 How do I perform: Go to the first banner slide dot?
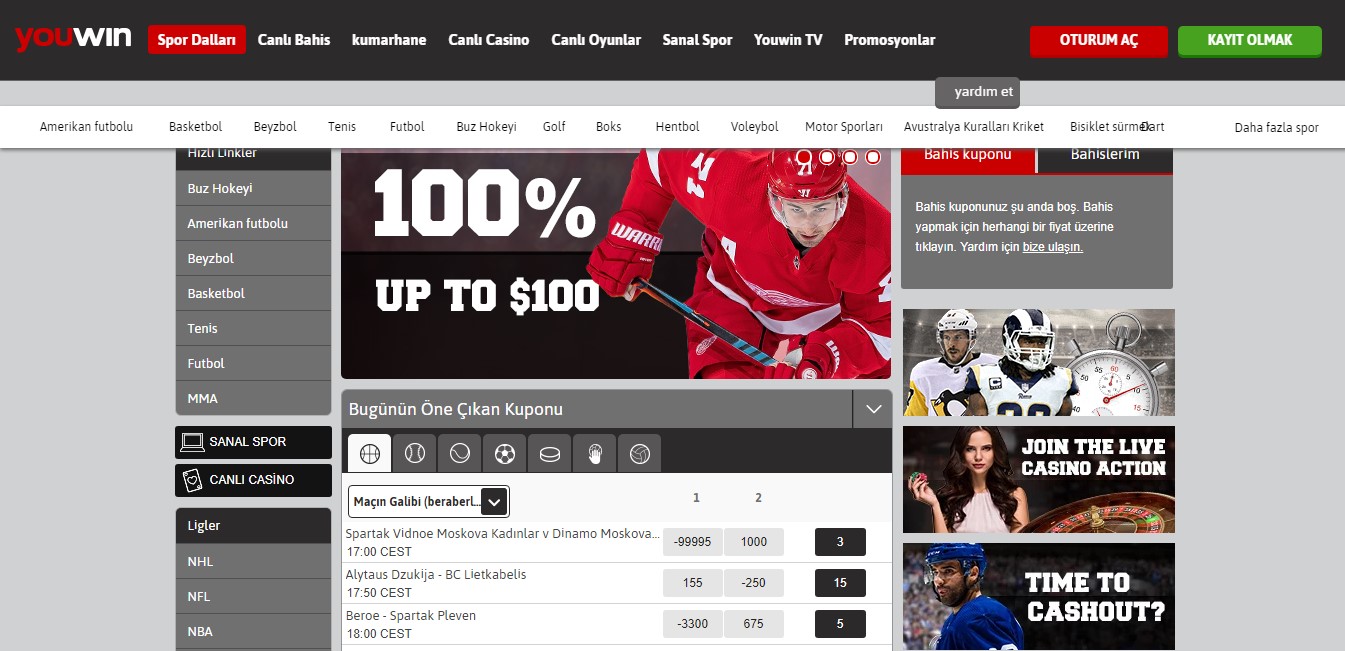coord(803,157)
